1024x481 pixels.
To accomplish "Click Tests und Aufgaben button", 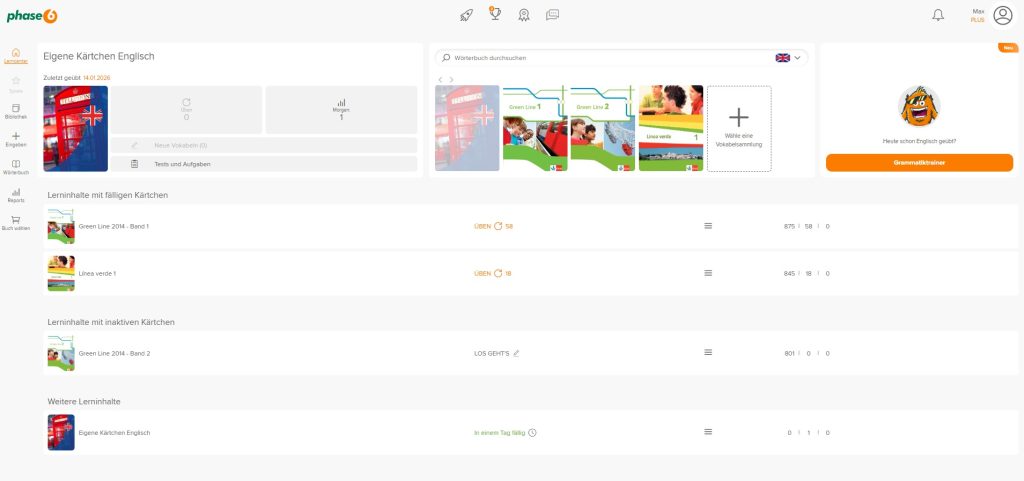I will 264,164.
